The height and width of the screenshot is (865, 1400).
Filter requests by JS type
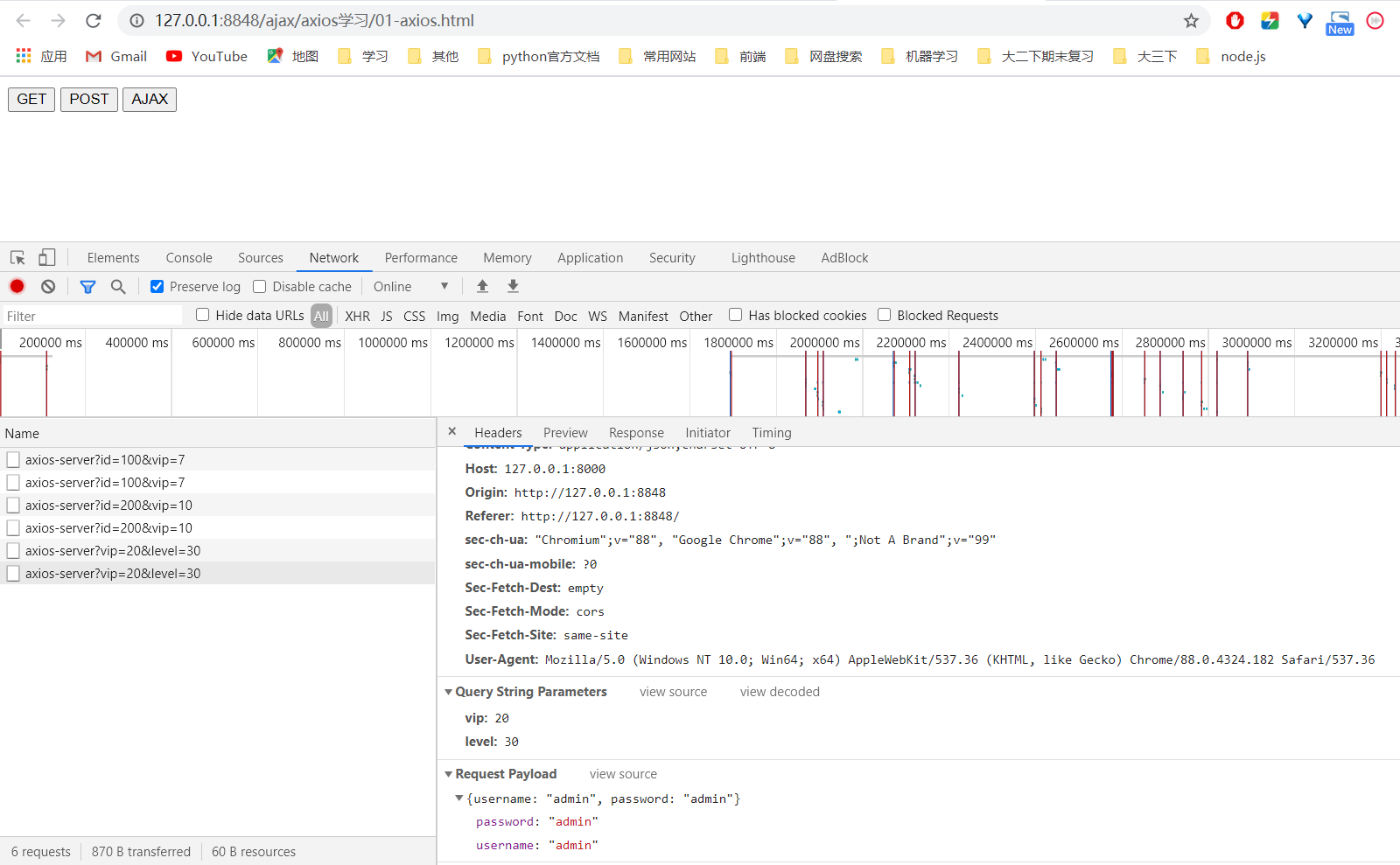click(x=386, y=316)
